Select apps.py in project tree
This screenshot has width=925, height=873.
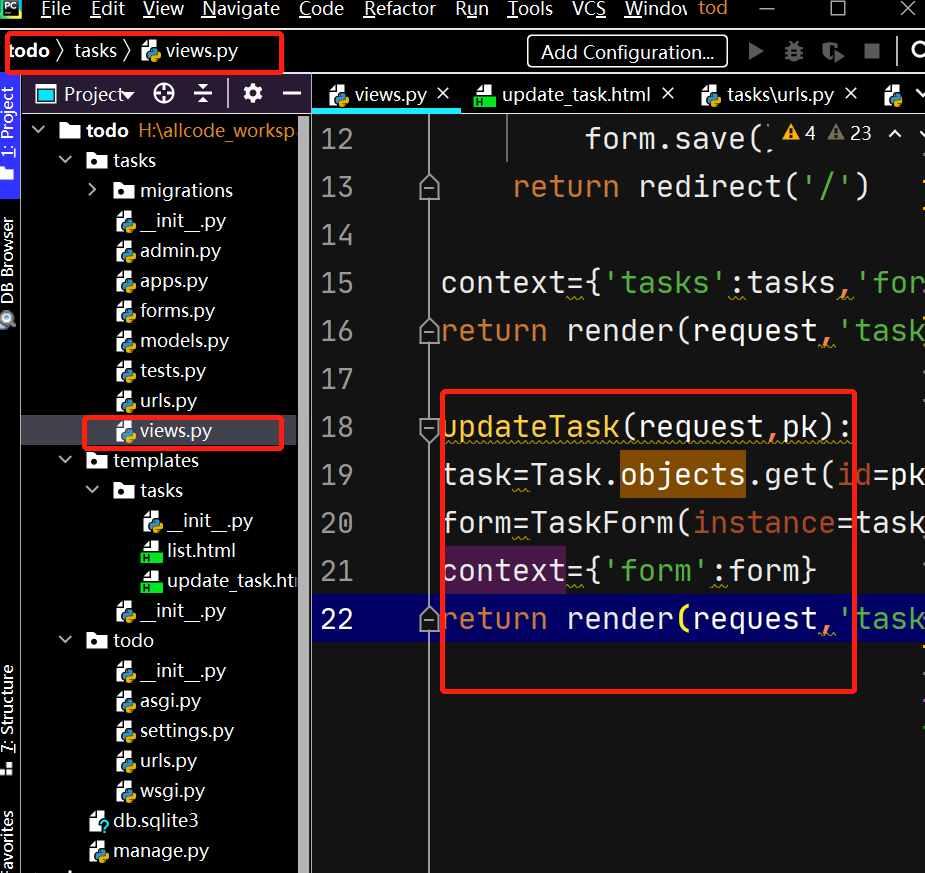click(162, 281)
